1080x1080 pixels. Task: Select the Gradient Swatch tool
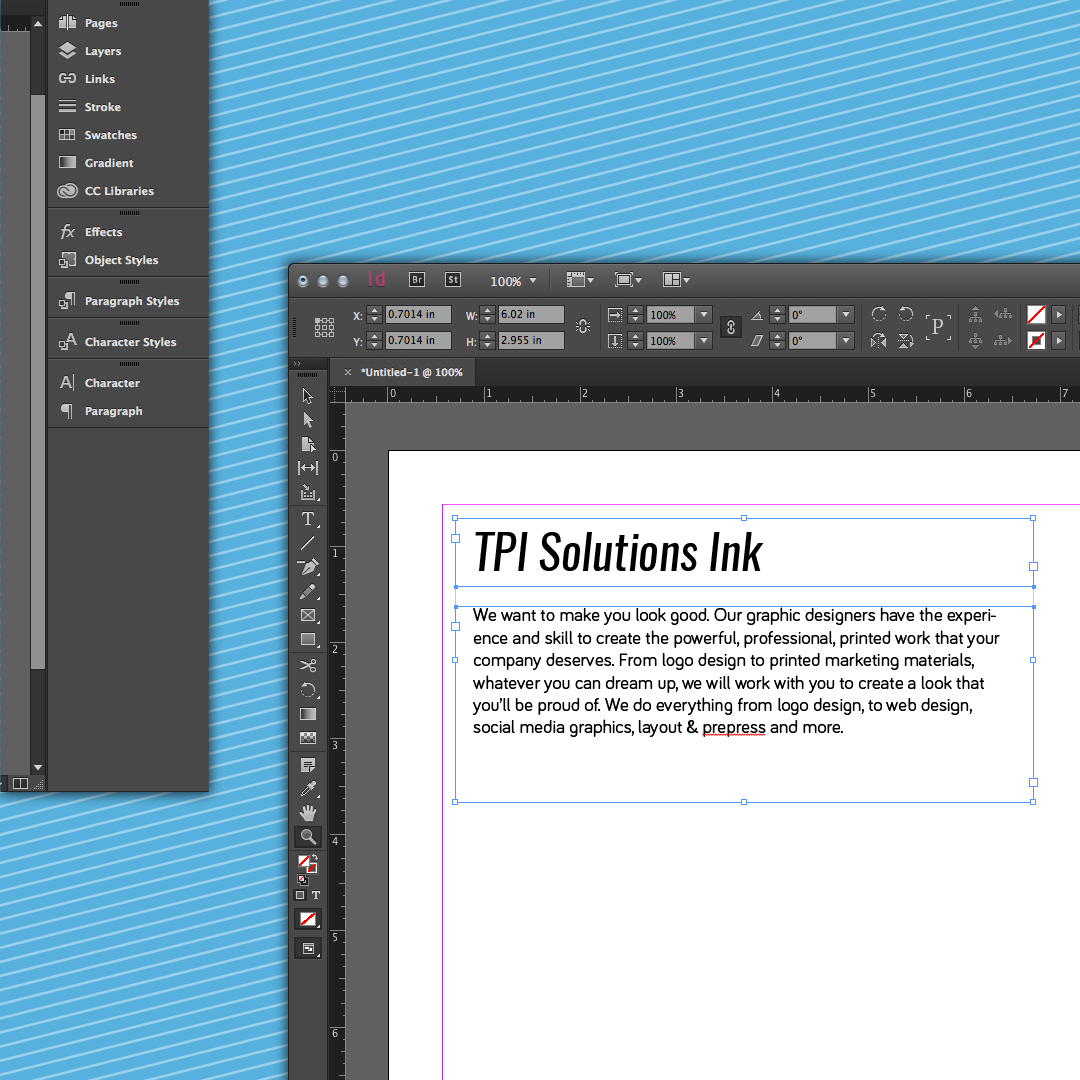click(307, 714)
